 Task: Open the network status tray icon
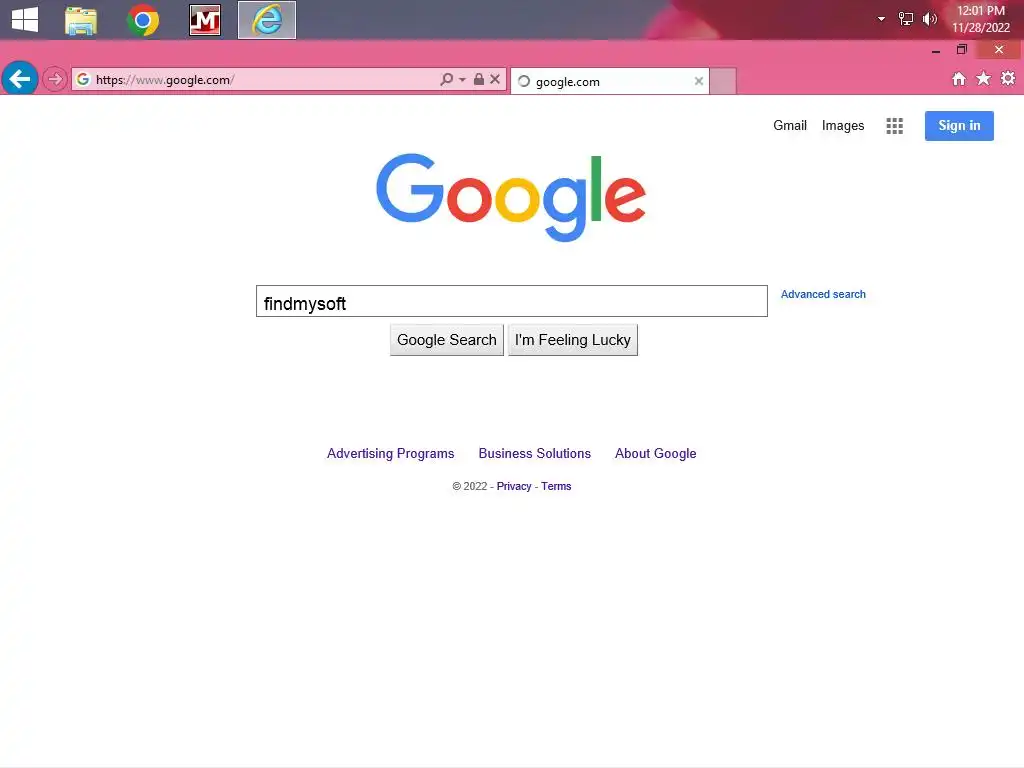[x=906, y=19]
